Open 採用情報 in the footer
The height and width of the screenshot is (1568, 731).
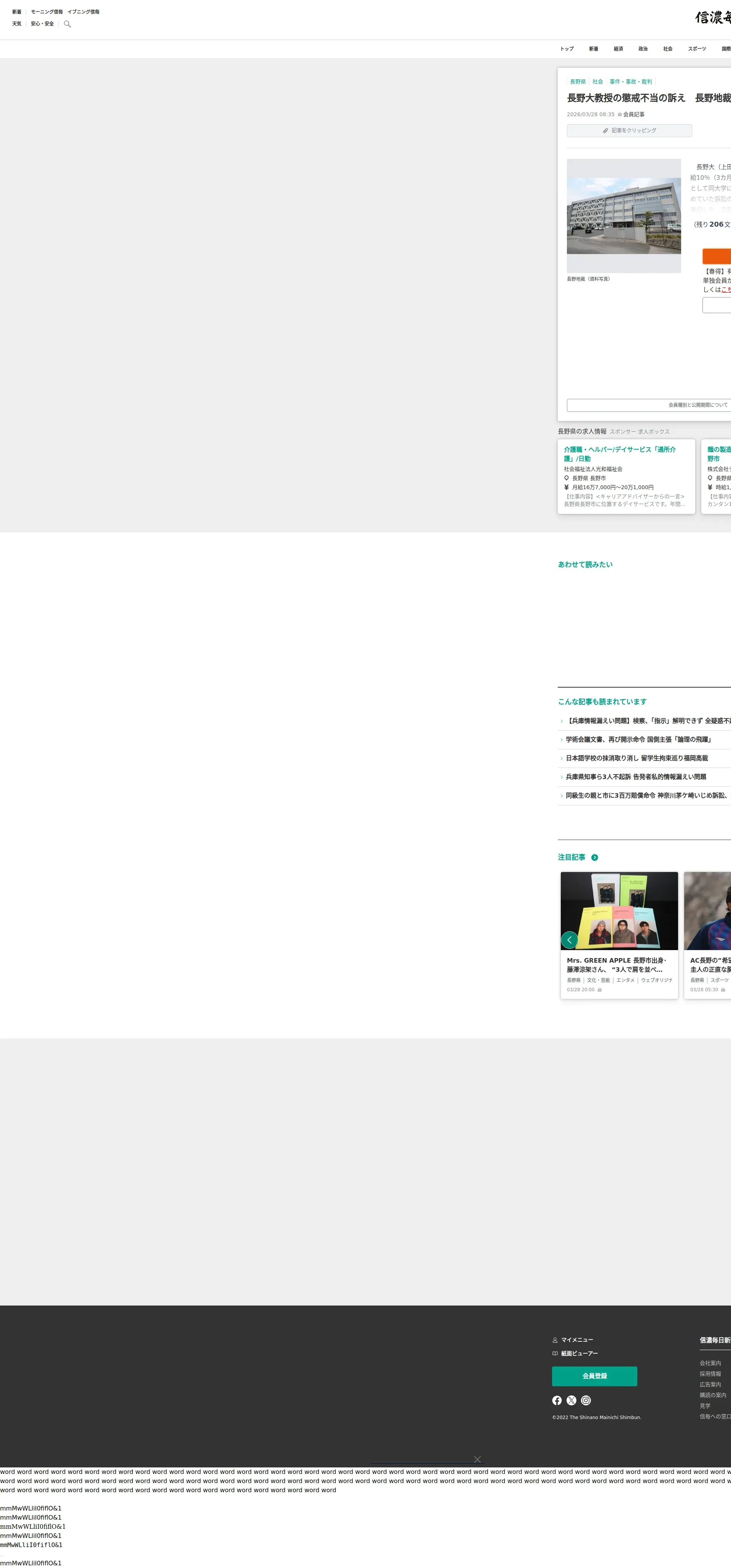tap(710, 1374)
